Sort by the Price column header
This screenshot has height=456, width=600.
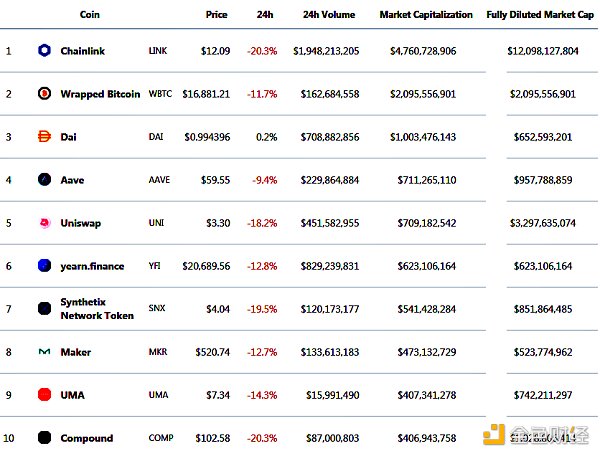click(216, 15)
